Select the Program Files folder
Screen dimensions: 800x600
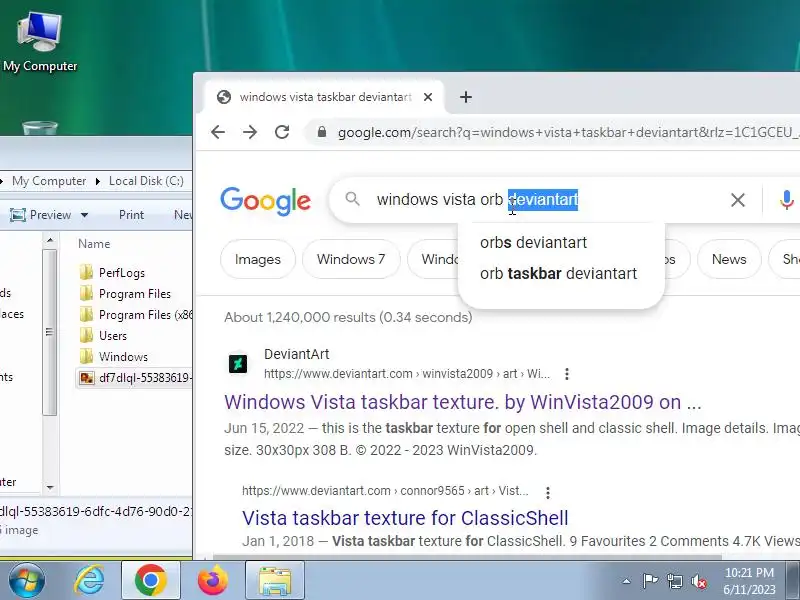(125, 294)
